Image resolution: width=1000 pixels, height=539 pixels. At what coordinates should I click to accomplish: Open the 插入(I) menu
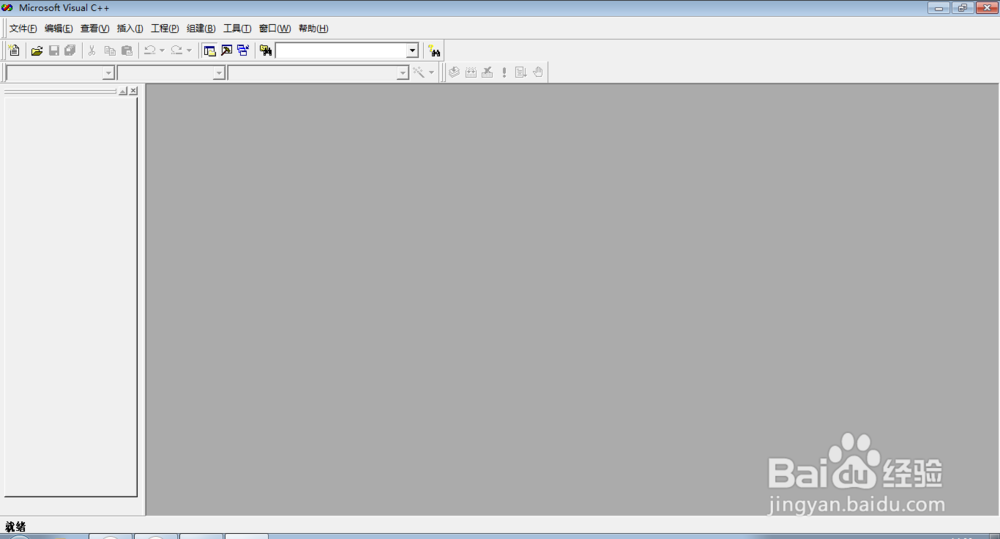pyautogui.click(x=130, y=29)
